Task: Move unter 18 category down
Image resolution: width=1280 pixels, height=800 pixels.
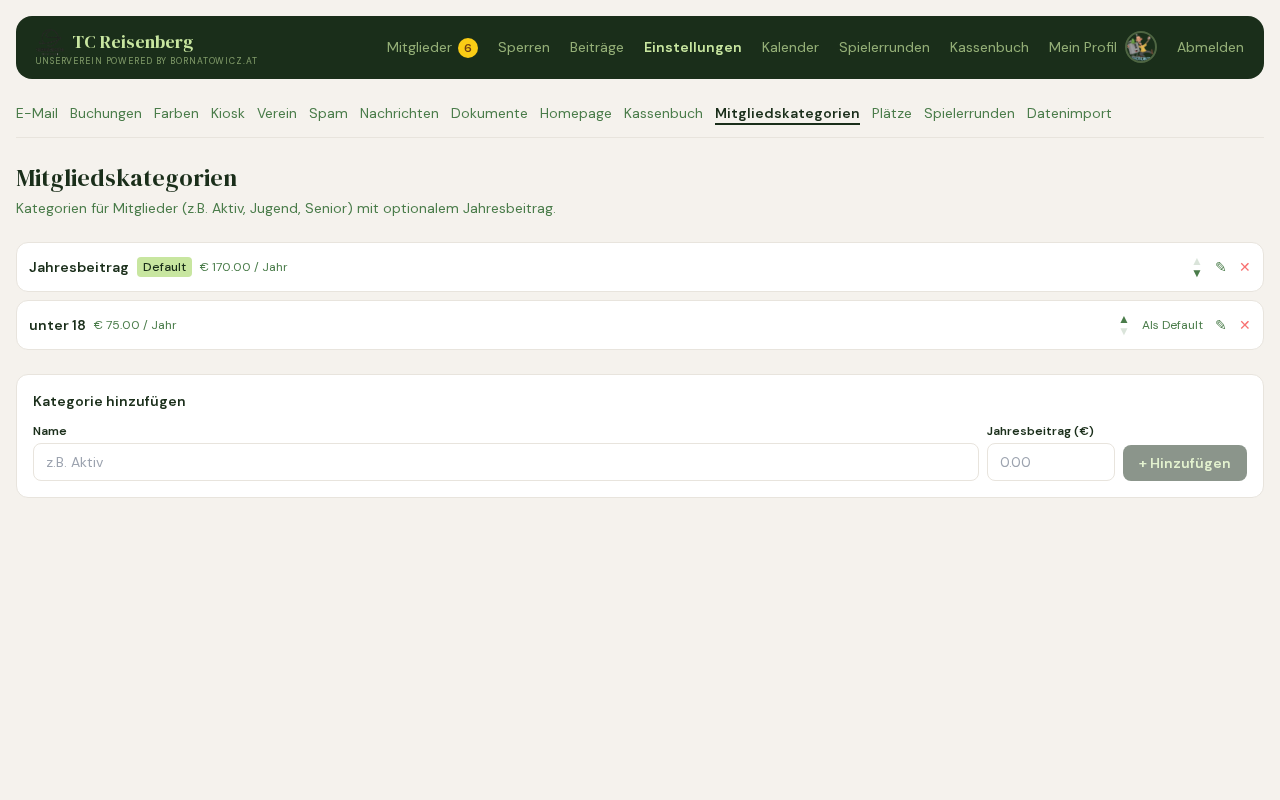Action: tap(1124, 331)
